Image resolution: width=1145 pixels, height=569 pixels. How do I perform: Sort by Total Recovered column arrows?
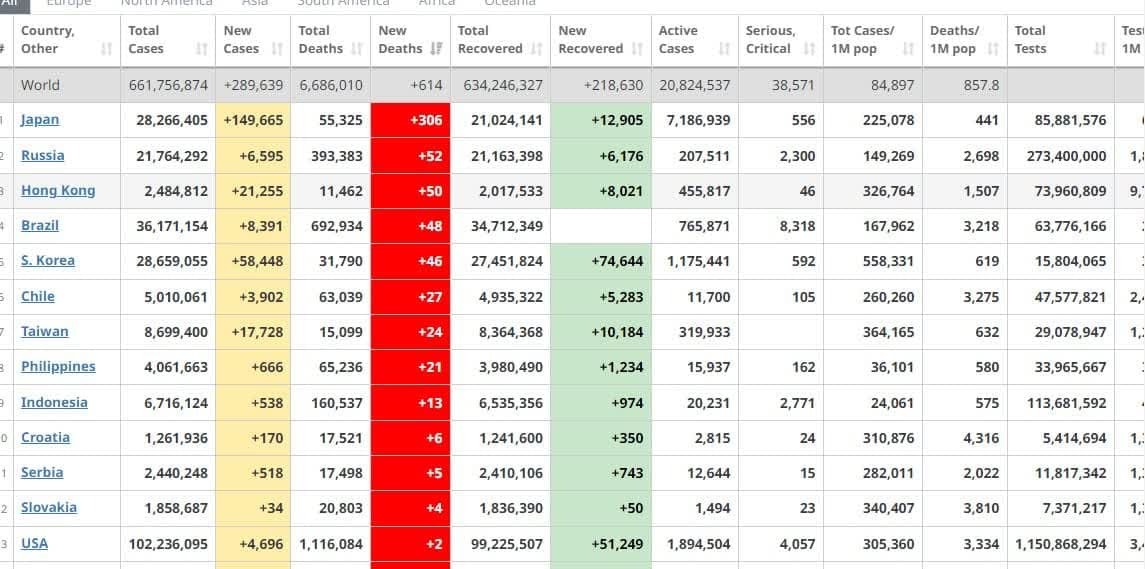(x=537, y=49)
